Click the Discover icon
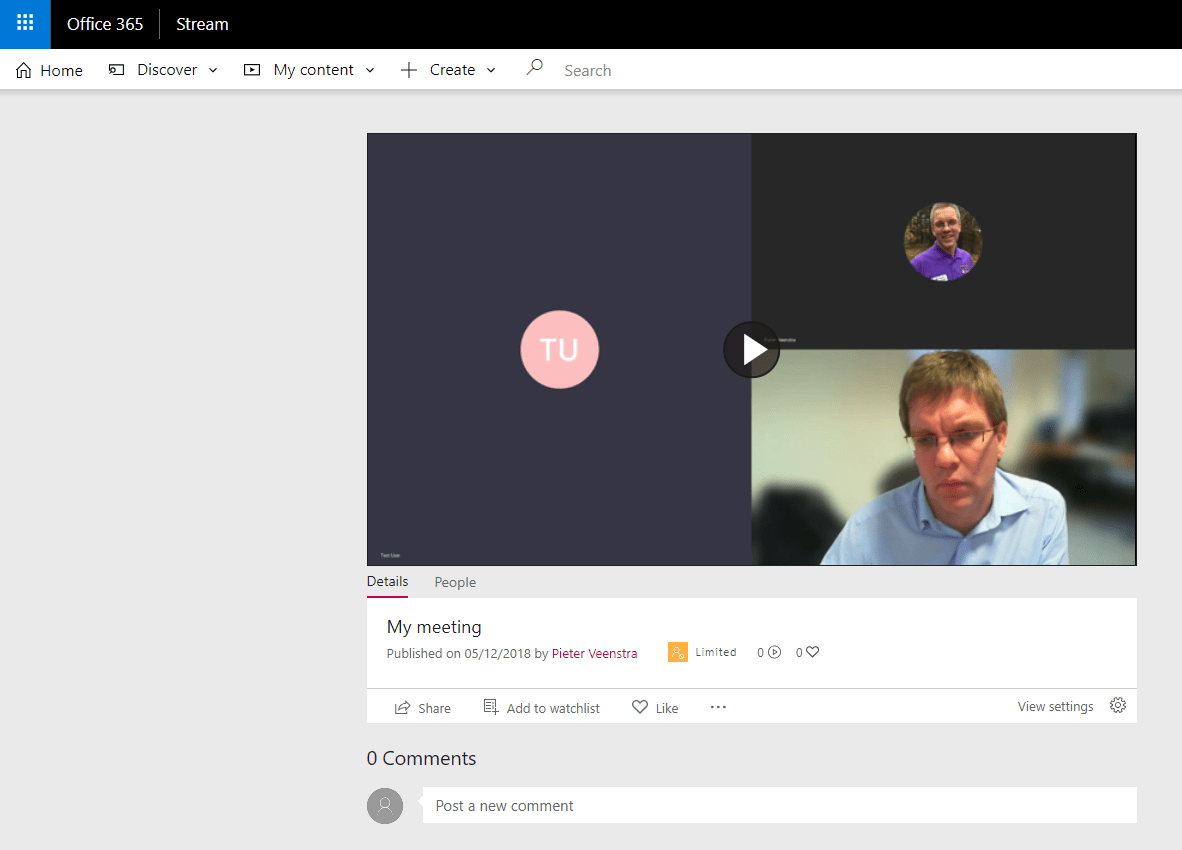Image resolution: width=1182 pixels, height=850 pixels. pyautogui.click(x=116, y=70)
